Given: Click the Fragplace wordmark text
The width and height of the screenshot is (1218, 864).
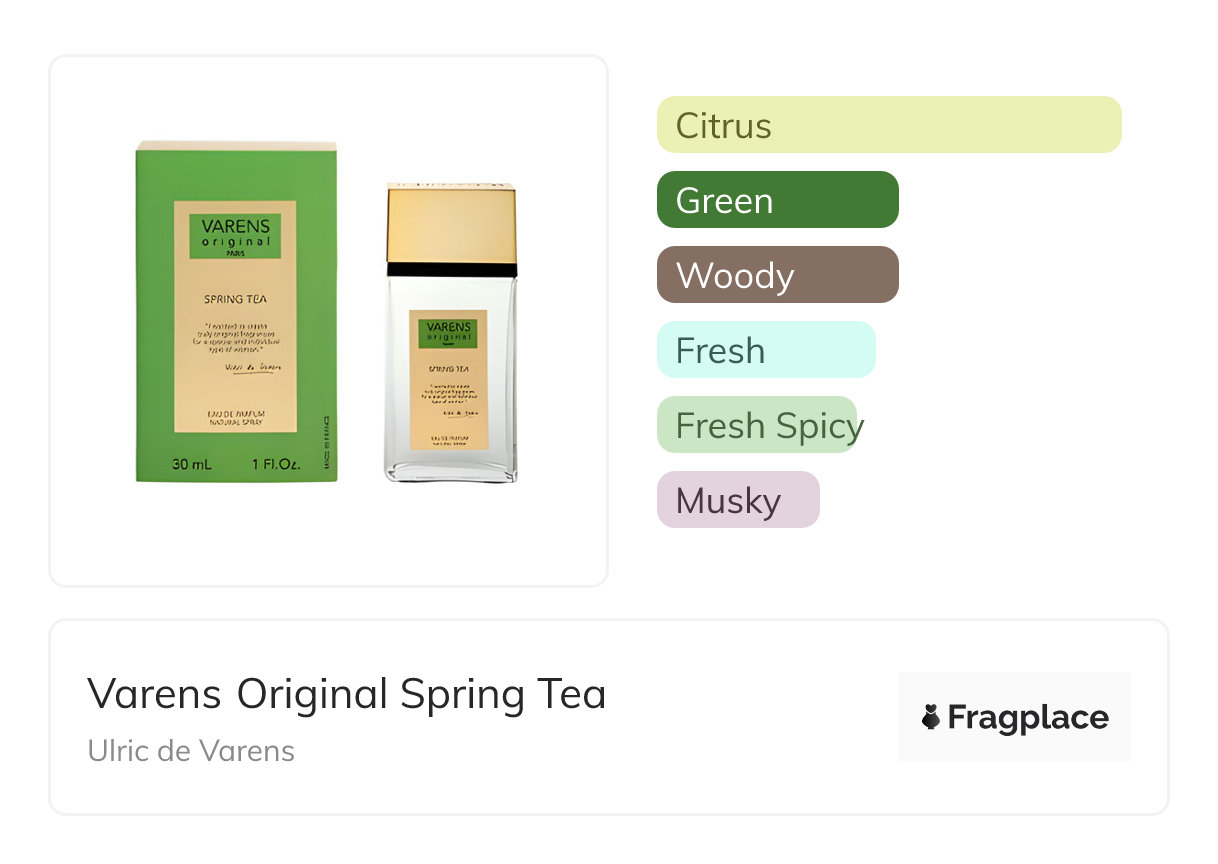Looking at the screenshot, I should tap(1028, 717).
